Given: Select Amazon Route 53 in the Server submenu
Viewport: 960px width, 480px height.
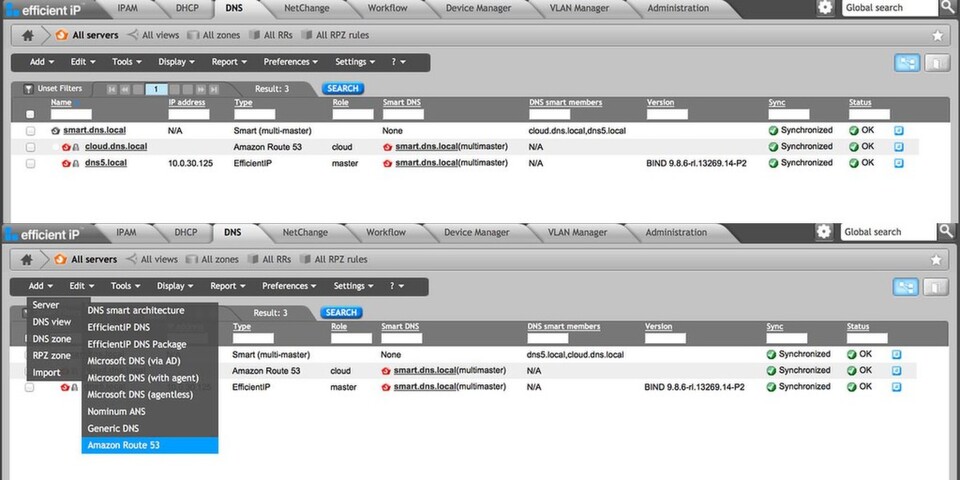Looking at the screenshot, I should [150, 445].
